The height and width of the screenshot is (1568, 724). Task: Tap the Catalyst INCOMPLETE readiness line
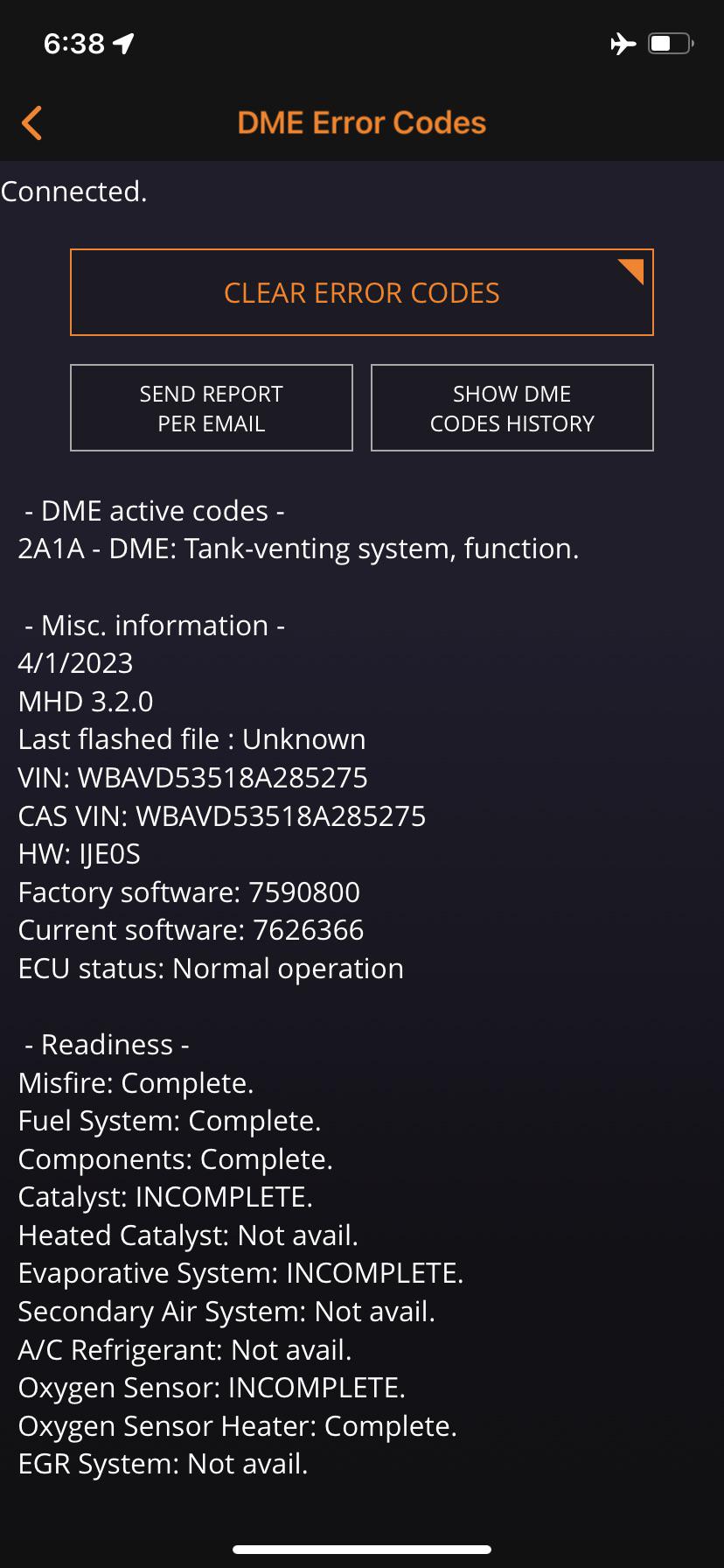tap(164, 1196)
